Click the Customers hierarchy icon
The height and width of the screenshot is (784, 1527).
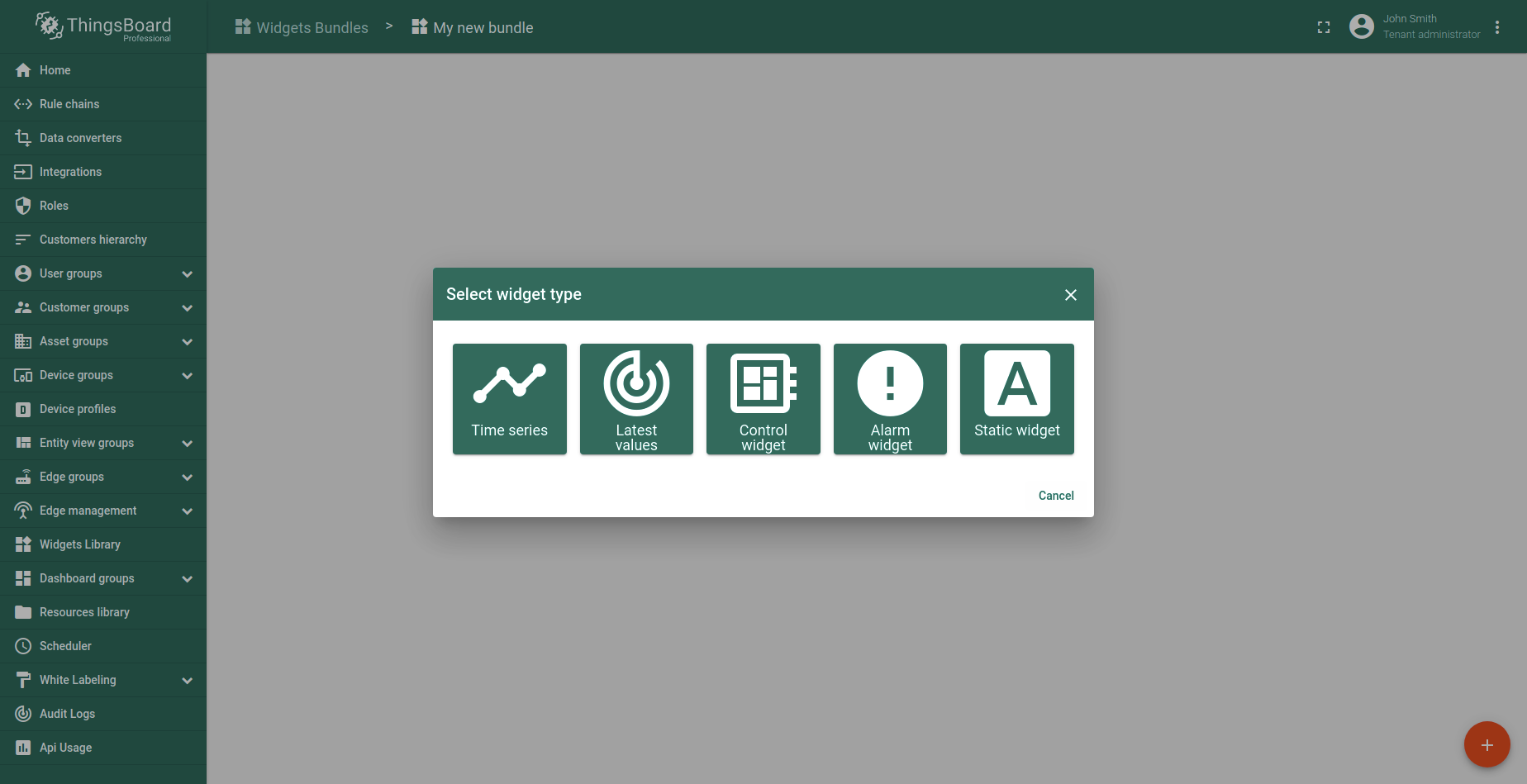point(23,240)
